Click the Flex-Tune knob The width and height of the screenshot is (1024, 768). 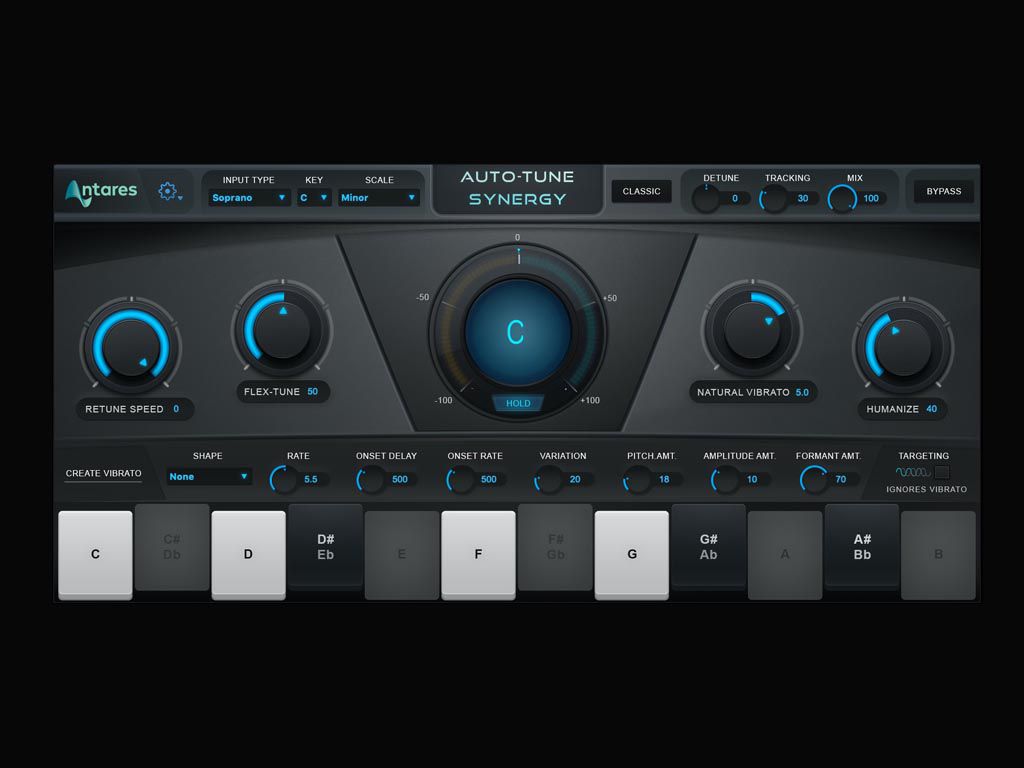coord(282,330)
